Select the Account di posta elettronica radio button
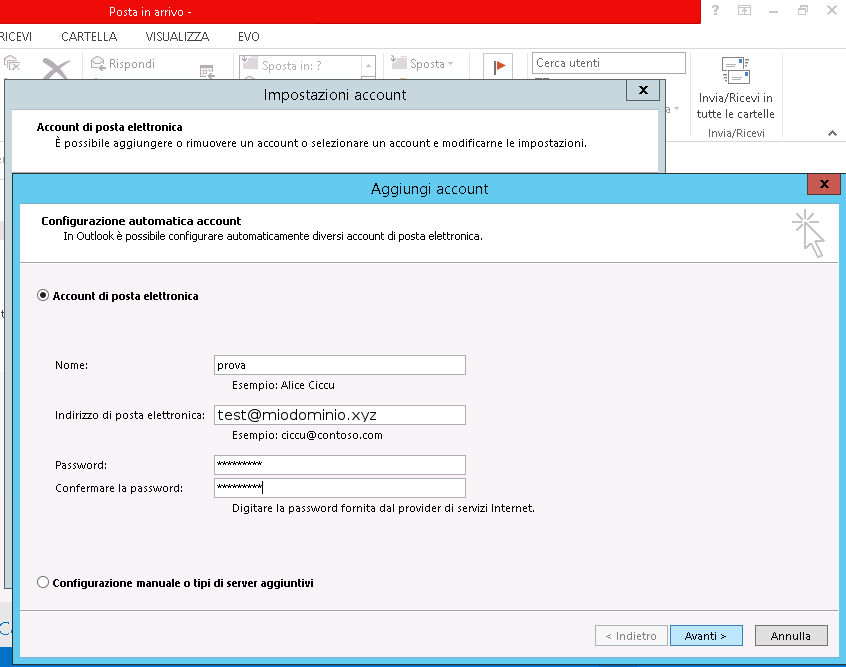846x667 pixels. tap(43, 296)
